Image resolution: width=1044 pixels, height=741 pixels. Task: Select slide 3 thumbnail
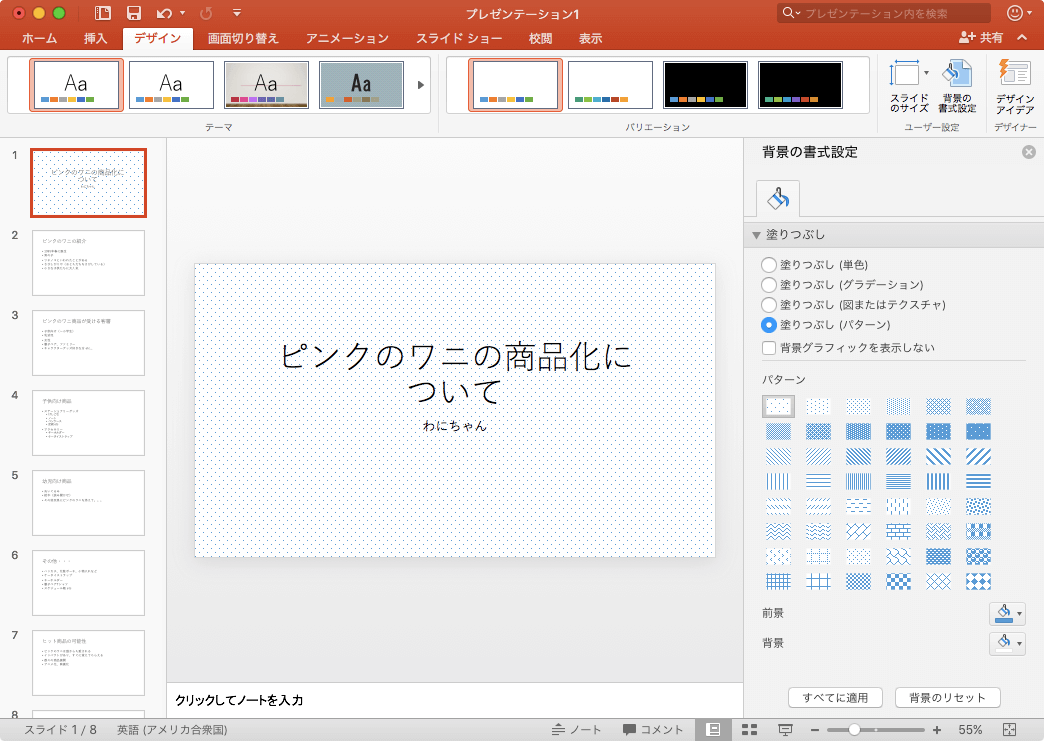88,343
